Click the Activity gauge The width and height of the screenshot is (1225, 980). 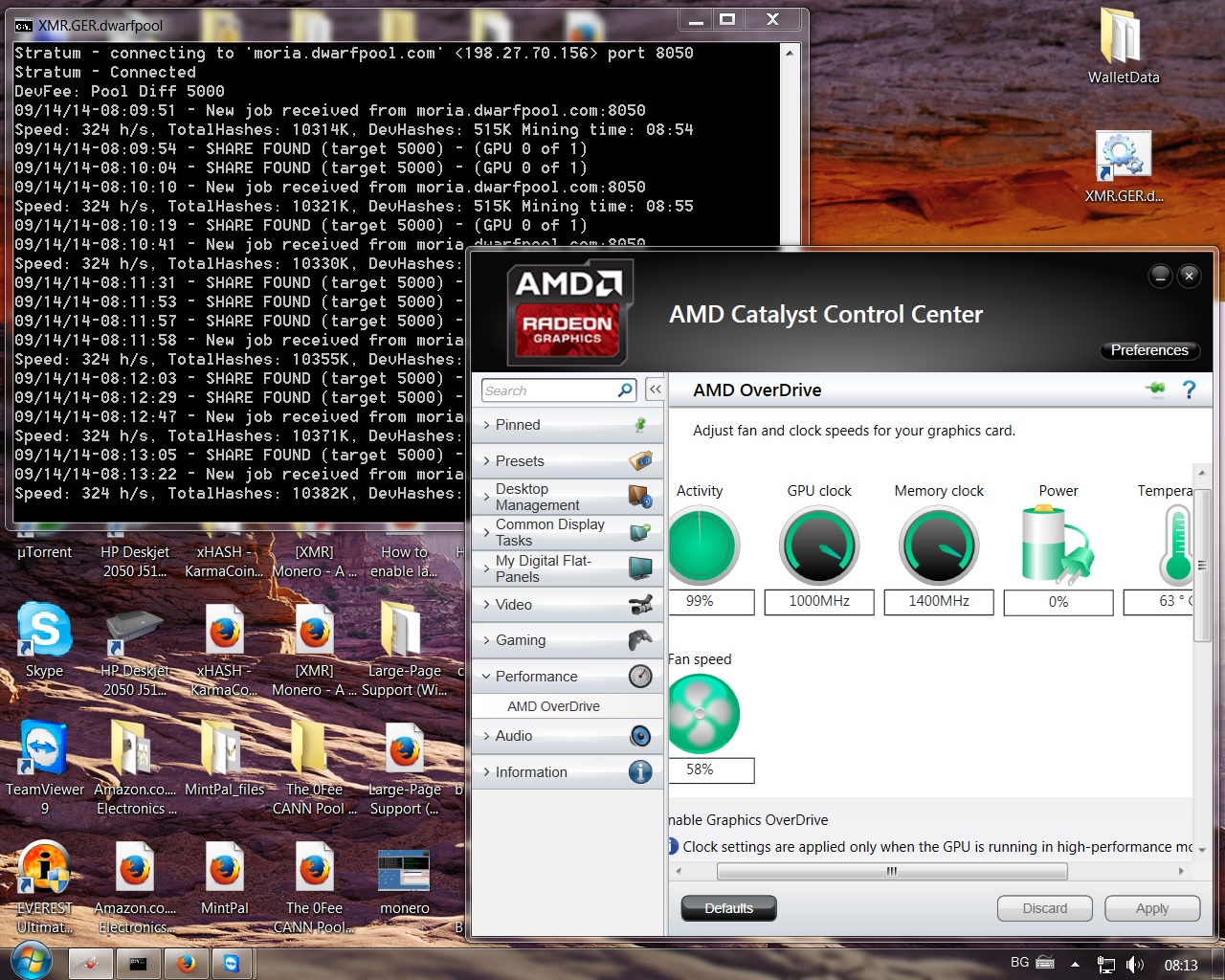702,546
